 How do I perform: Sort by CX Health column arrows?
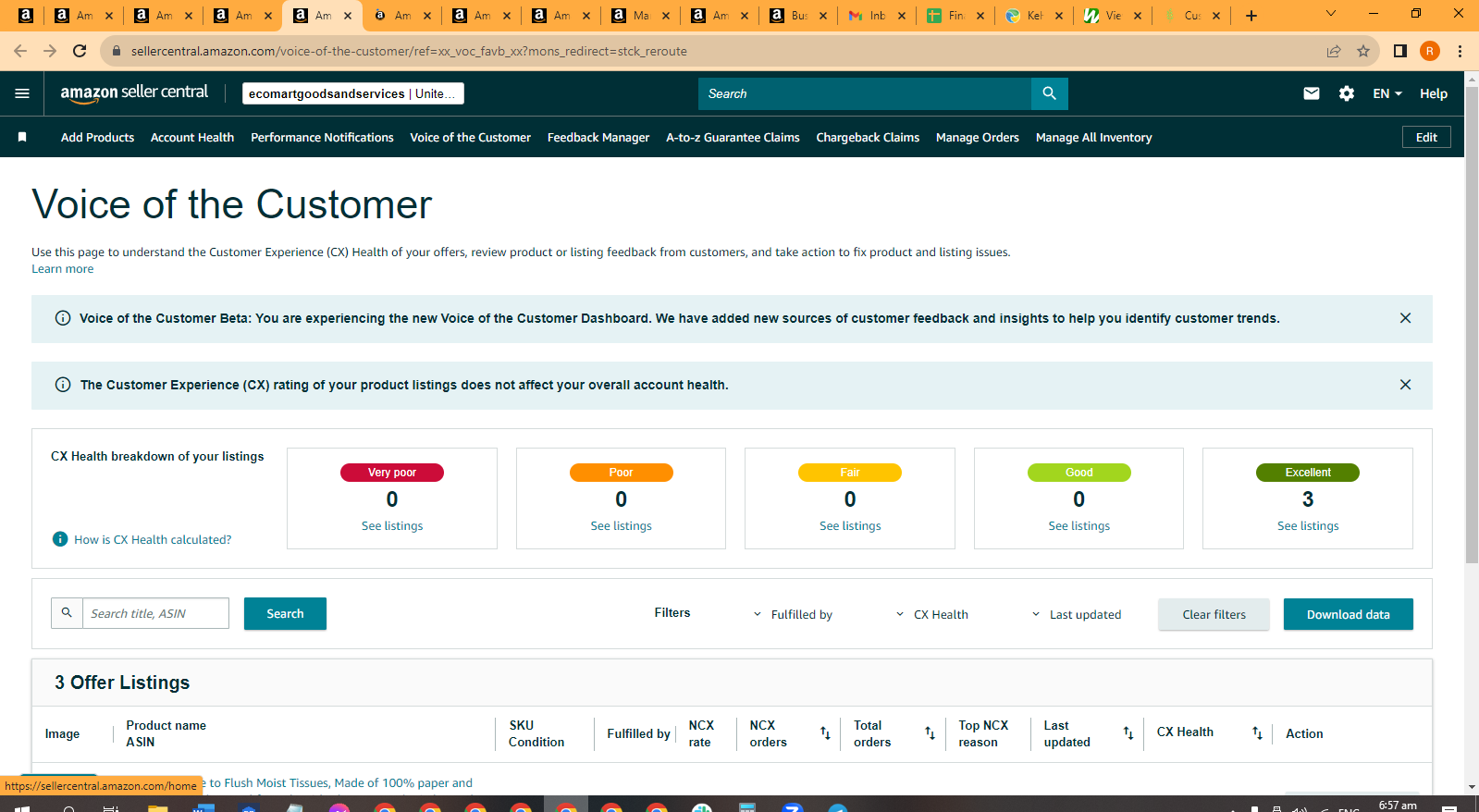[1257, 733]
